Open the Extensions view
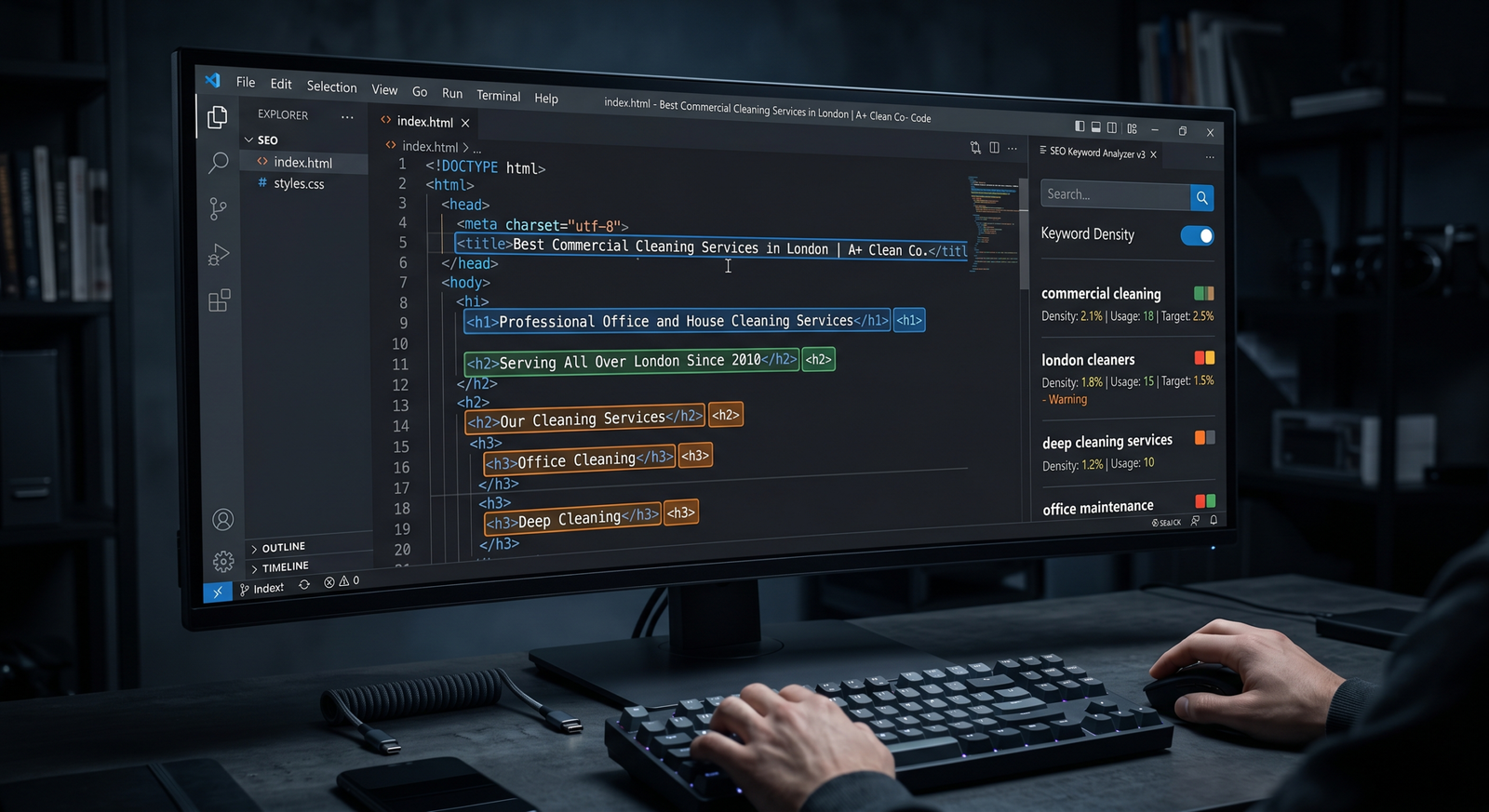1489x812 pixels. coord(219,300)
